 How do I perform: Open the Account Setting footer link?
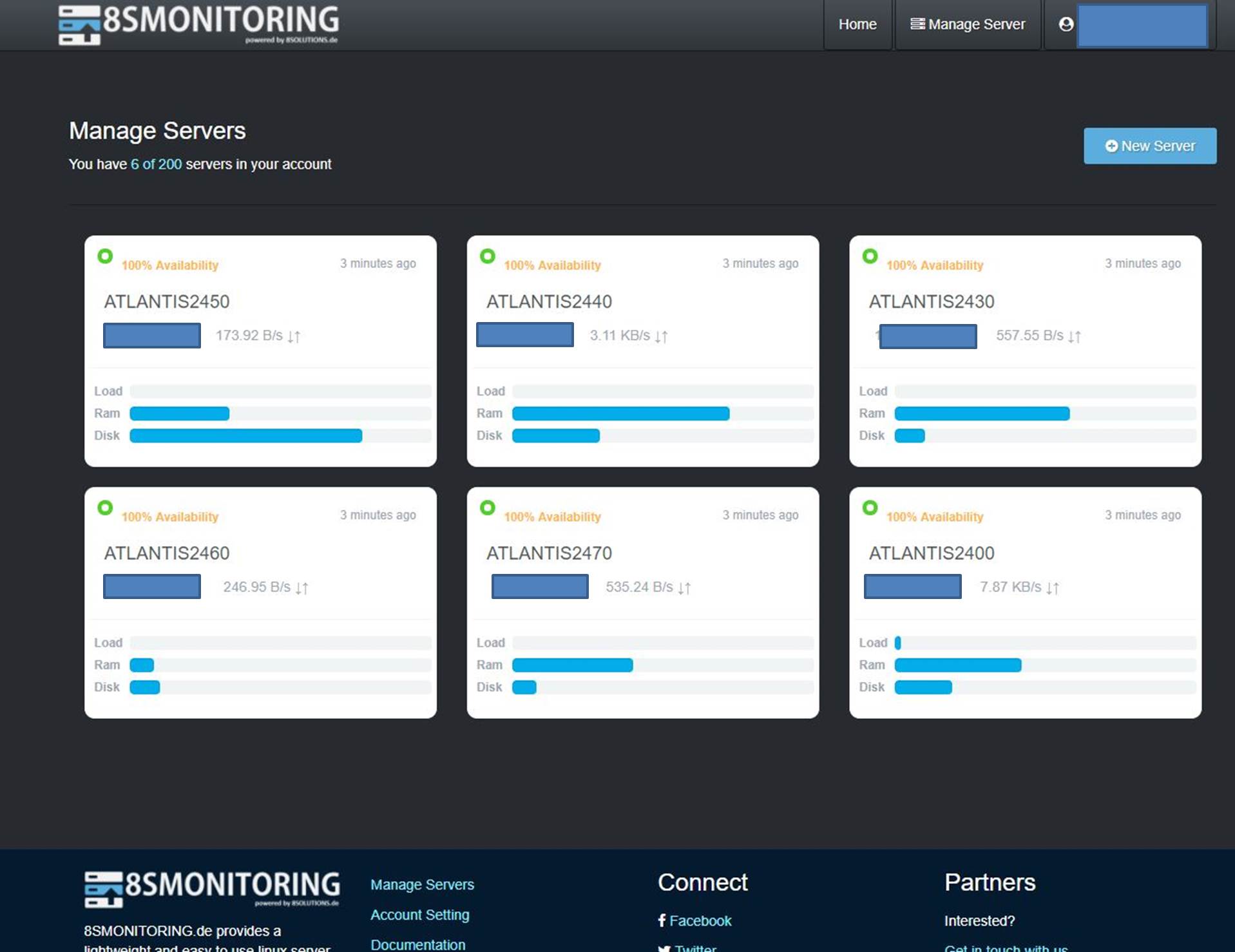[419, 915]
